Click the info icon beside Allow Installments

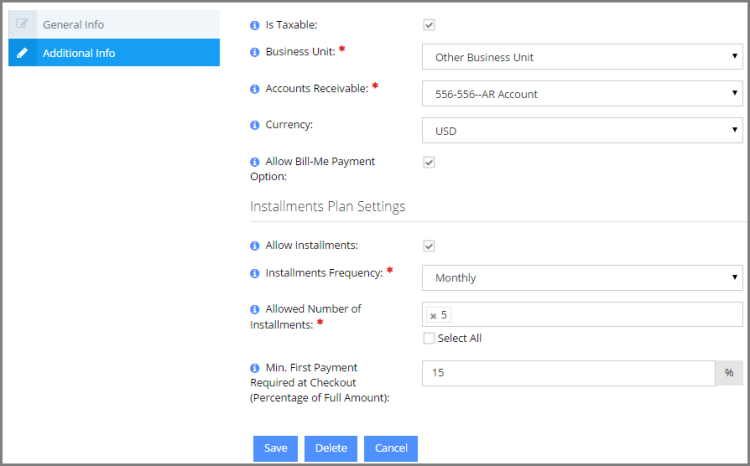pyautogui.click(x=254, y=246)
